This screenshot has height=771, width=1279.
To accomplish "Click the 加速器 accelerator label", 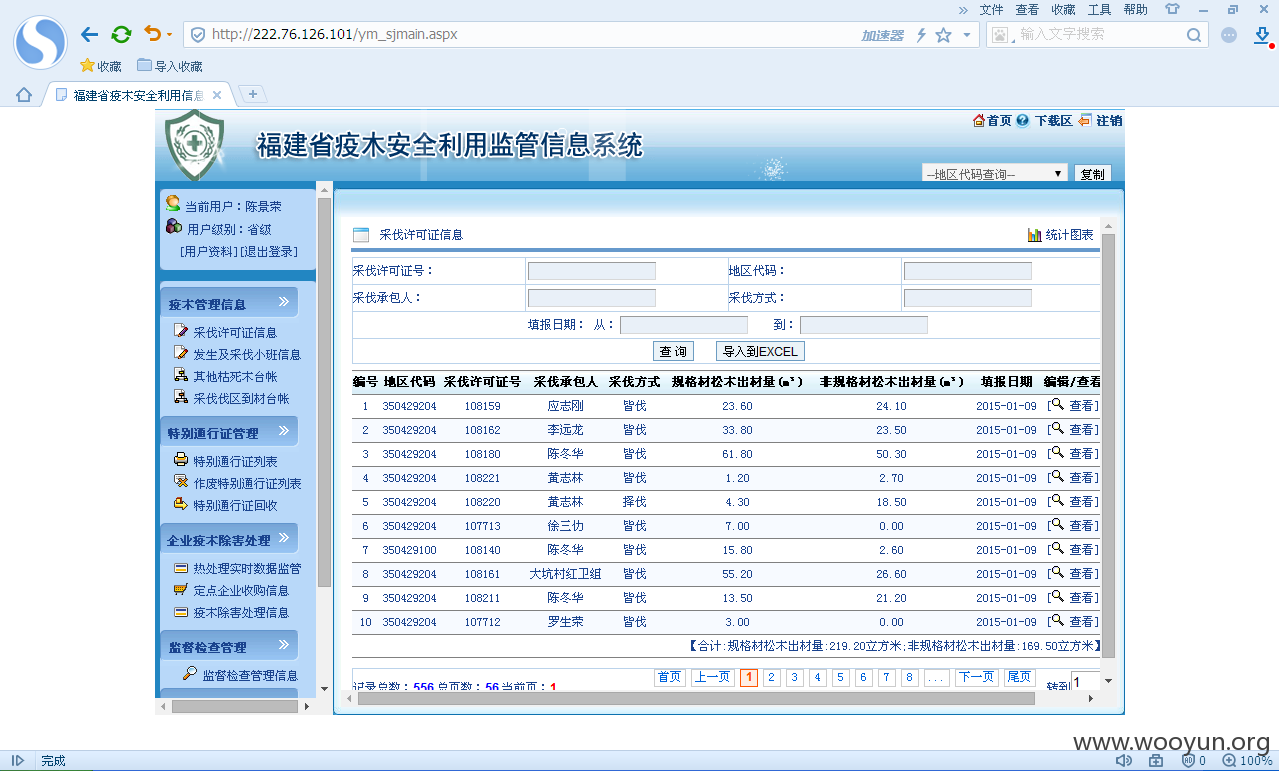I will 883,35.
